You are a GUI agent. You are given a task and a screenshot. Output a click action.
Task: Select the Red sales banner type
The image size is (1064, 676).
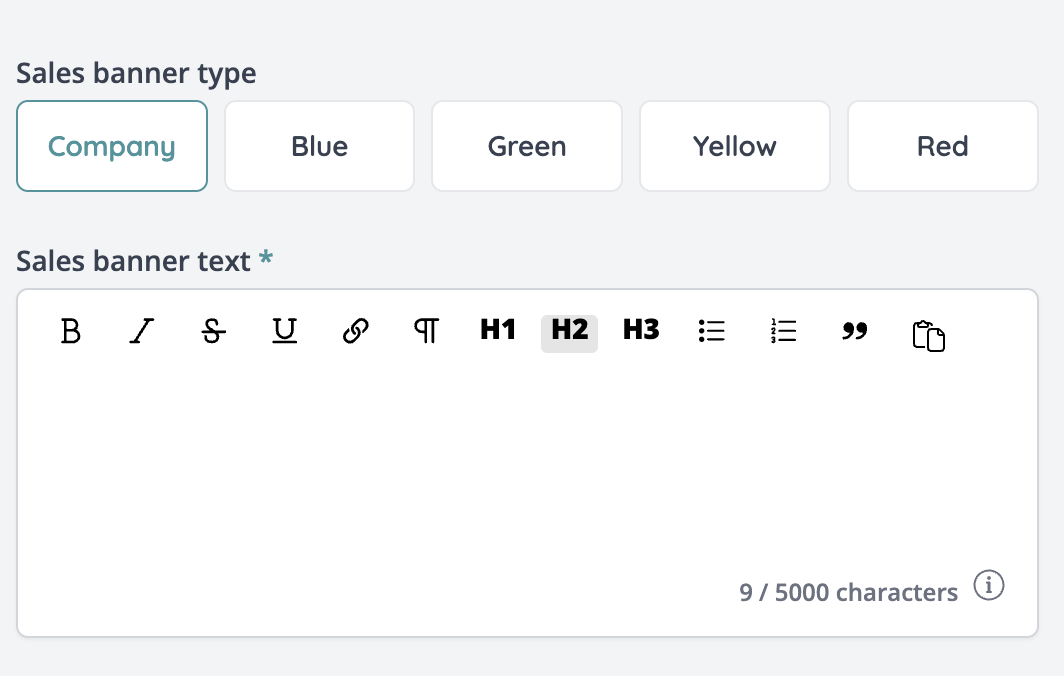coord(942,146)
